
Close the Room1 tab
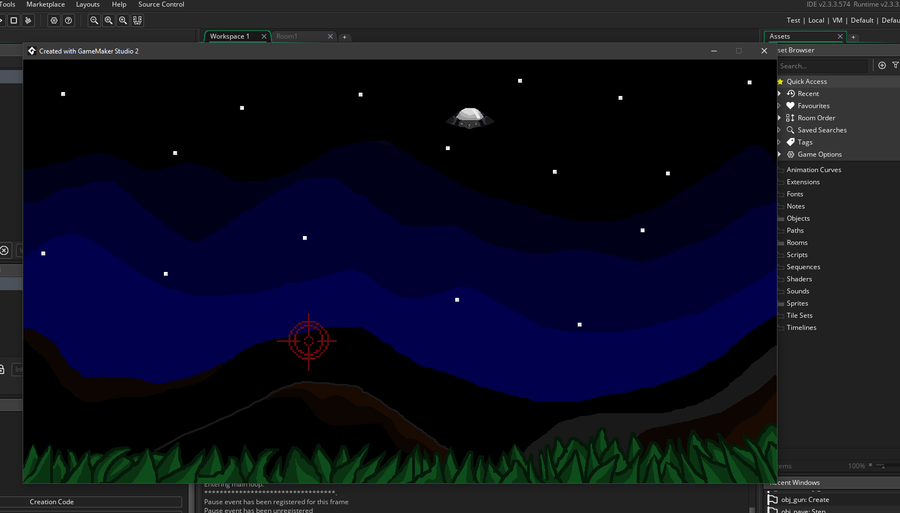click(x=330, y=36)
